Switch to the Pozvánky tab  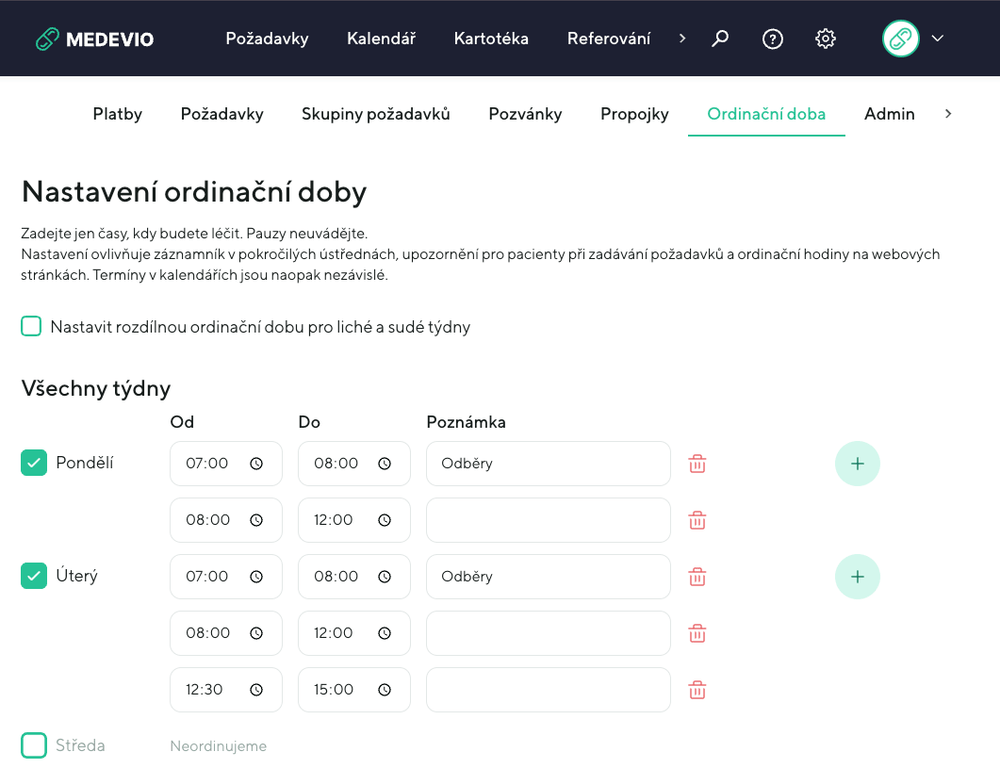(525, 114)
